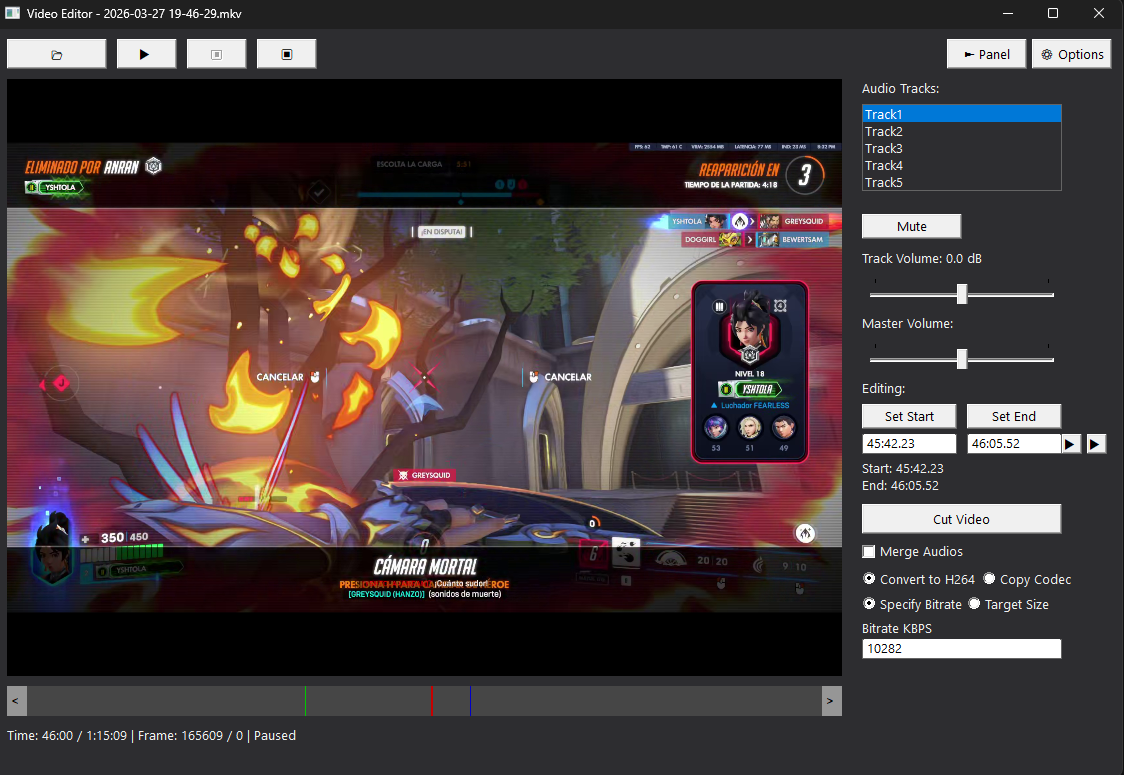Select Track5 in Audio Tracks list
1124x775 pixels.
click(961, 182)
